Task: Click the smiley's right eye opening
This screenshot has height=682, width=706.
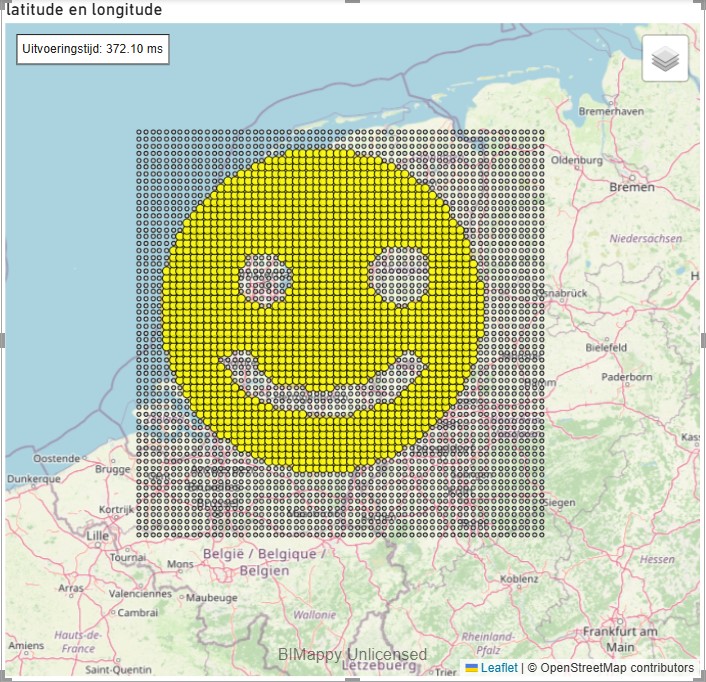Action: [399, 275]
